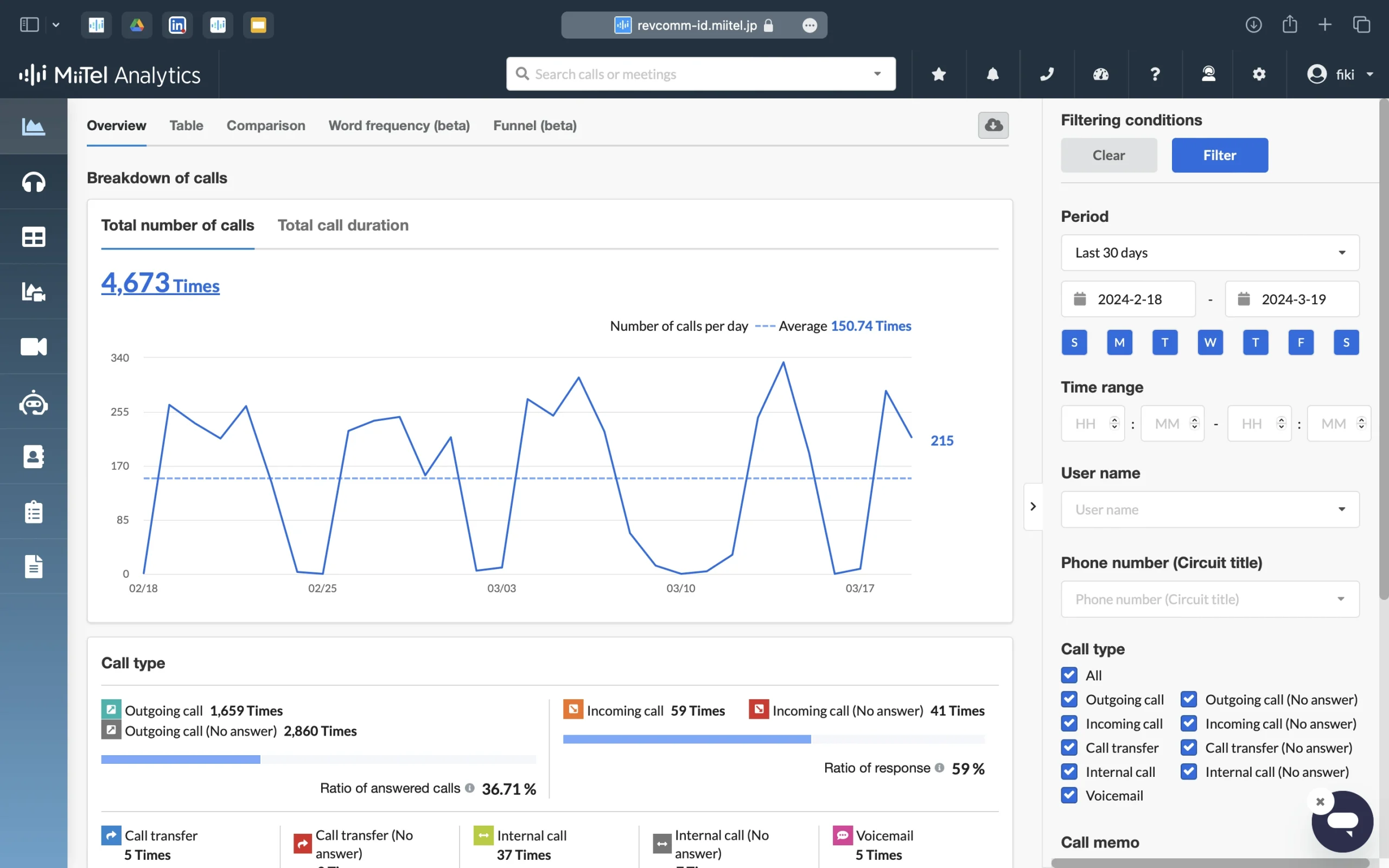Open the headset icon in sidebar
This screenshot has height=868, width=1389.
(x=33, y=182)
